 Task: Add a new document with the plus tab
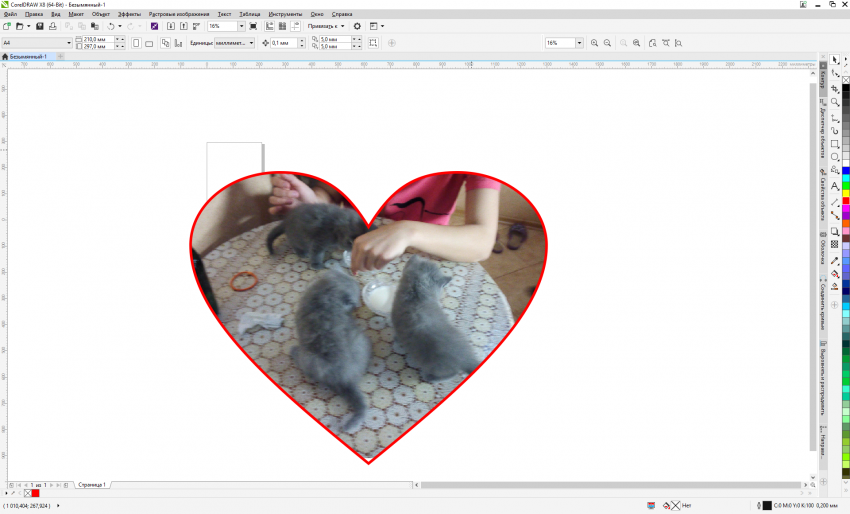(61, 56)
